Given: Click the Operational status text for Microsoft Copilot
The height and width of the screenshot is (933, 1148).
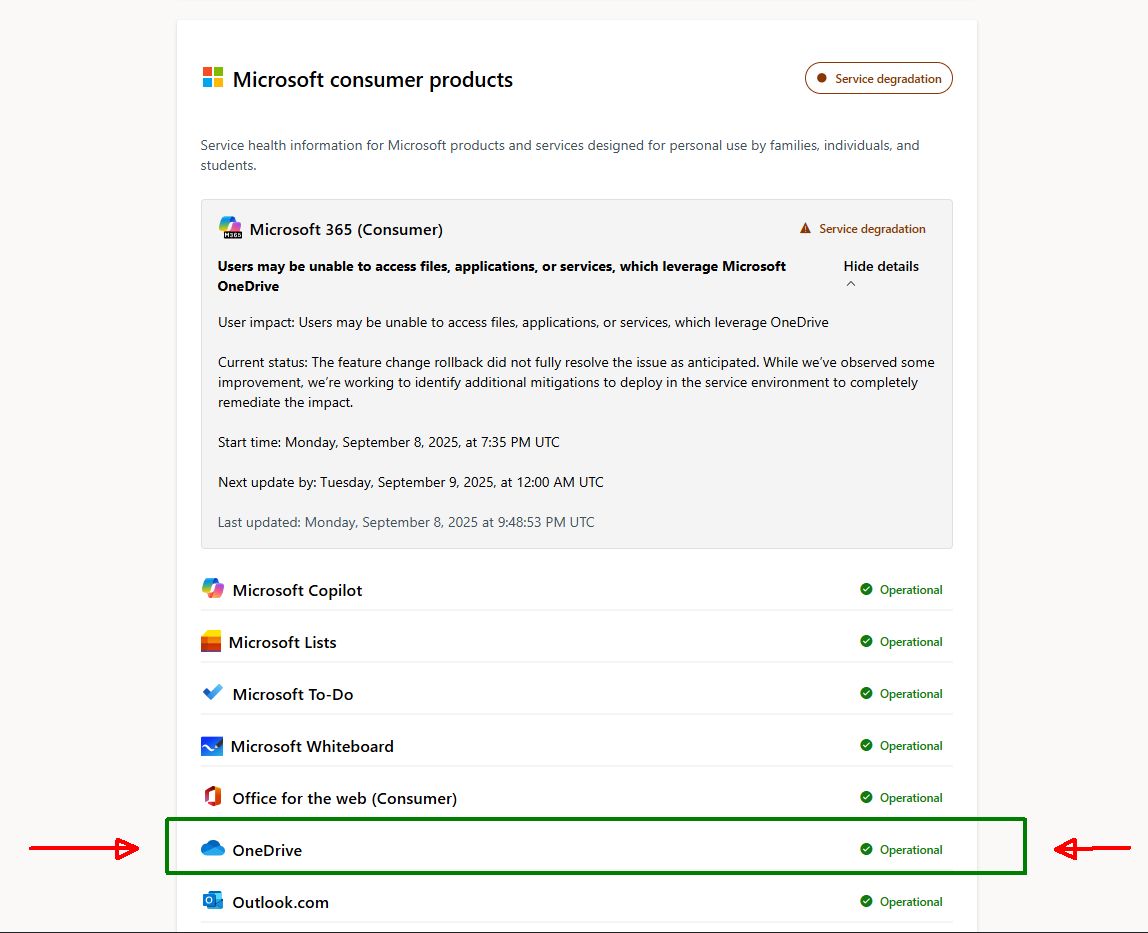Looking at the screenshot, I should click(911, 590).
